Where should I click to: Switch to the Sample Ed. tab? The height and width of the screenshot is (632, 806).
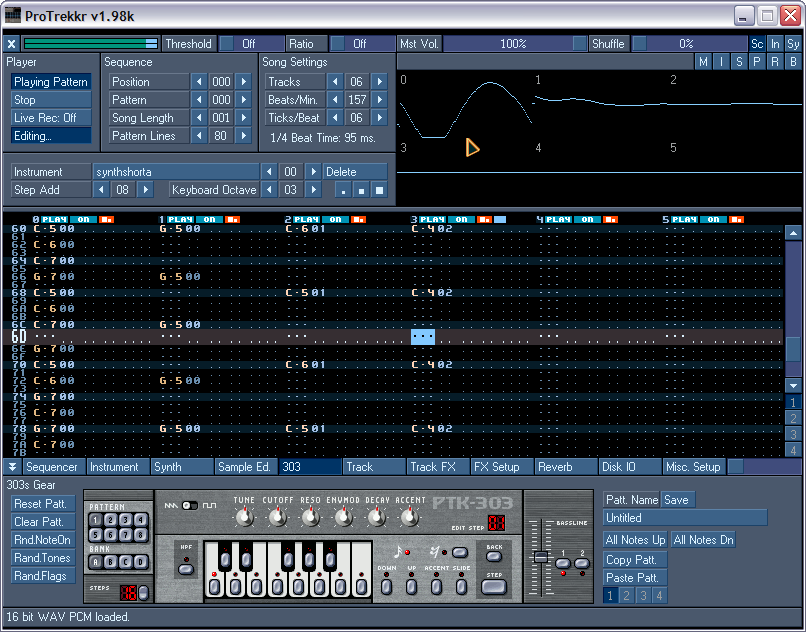tap(245, 467)
